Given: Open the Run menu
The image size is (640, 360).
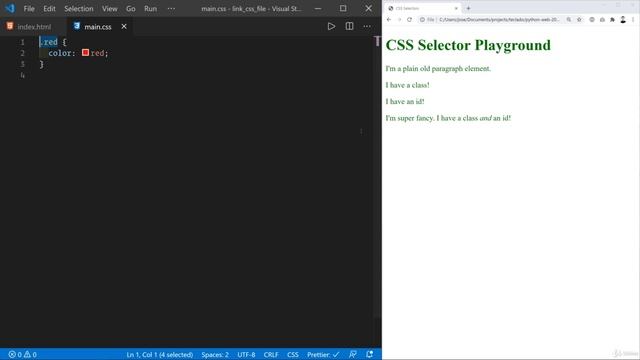Looking at the screenshot, I should pos(150,9).
